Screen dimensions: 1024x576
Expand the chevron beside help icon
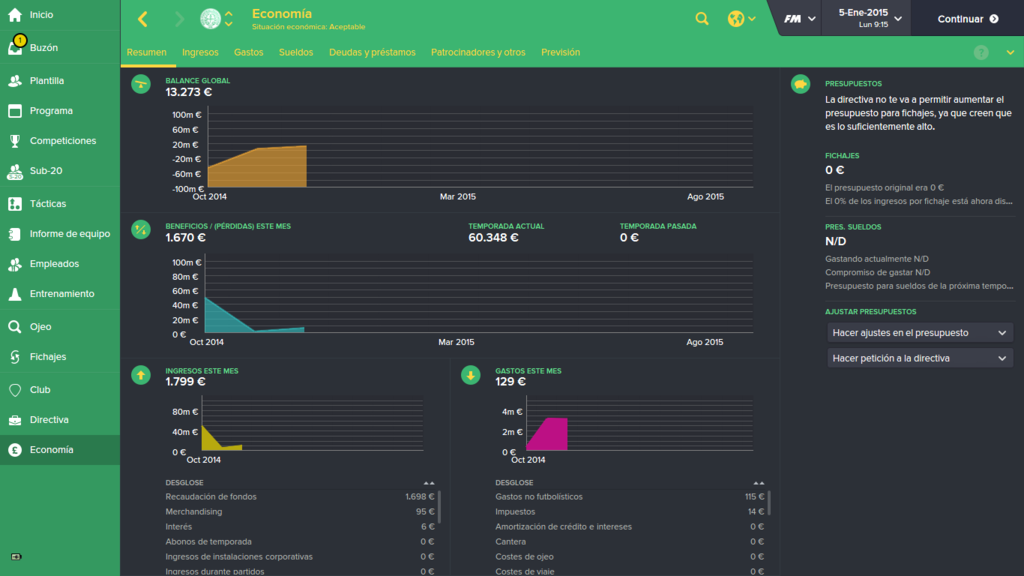click(1010, 53)
